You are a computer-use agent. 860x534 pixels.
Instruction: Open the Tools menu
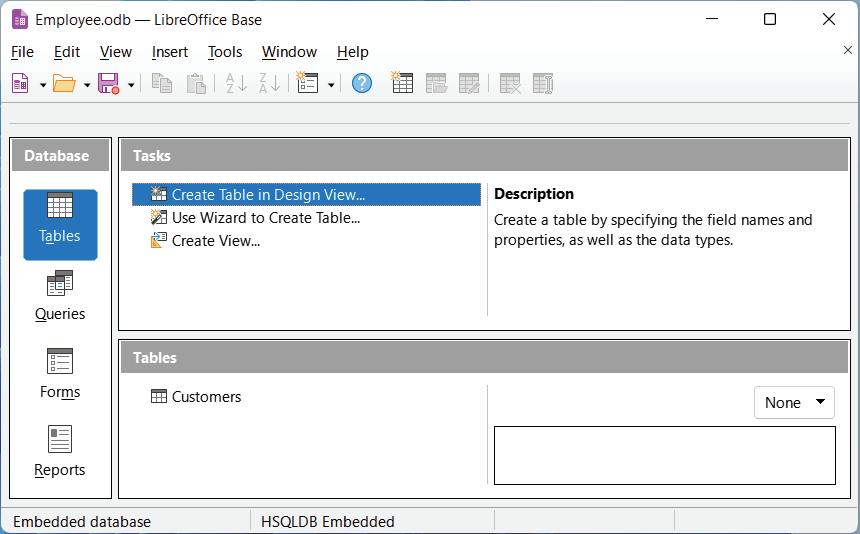point(225,52)
